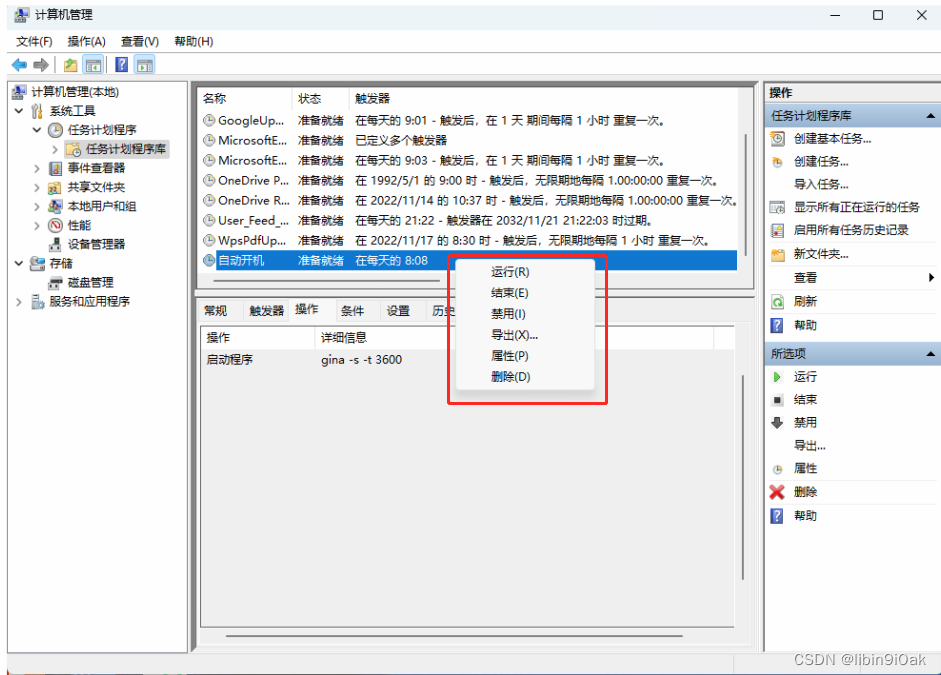Click the Back arrow toolbar icon

click(19, 65)
